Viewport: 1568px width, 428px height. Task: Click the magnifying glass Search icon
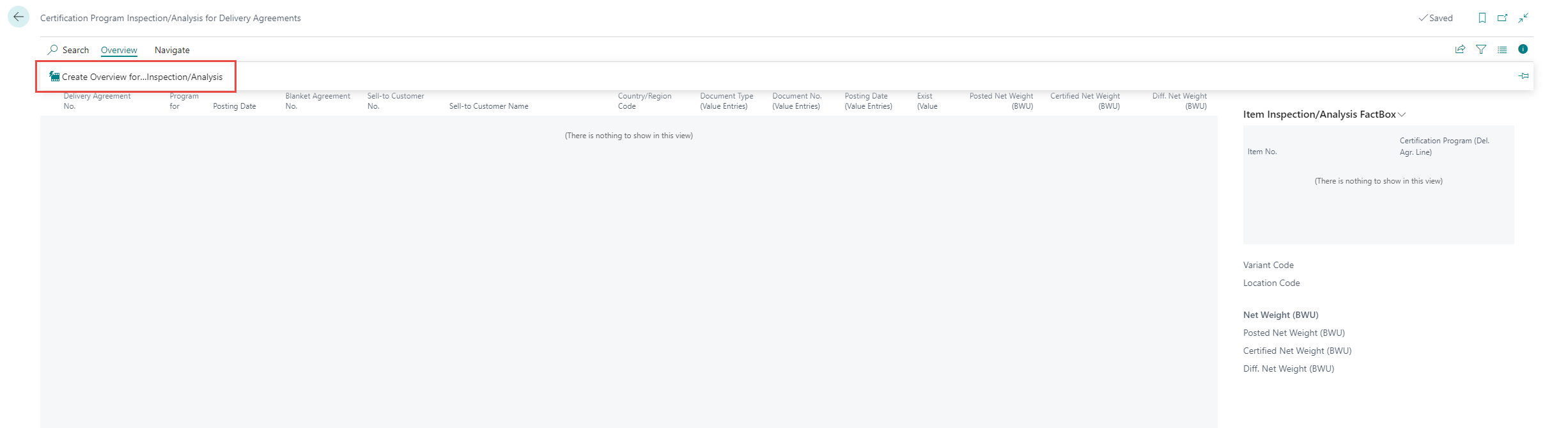pos(53,50)
